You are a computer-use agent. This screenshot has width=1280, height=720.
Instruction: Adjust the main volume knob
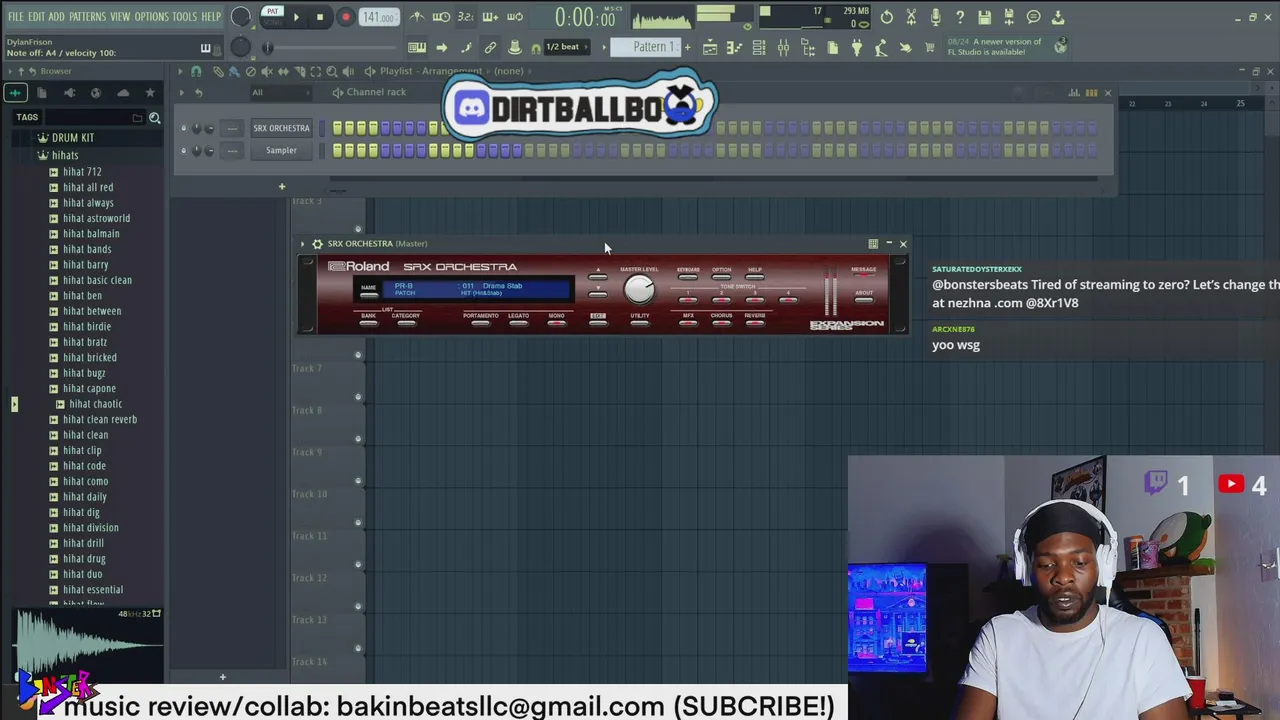click(x=241, y=17)
